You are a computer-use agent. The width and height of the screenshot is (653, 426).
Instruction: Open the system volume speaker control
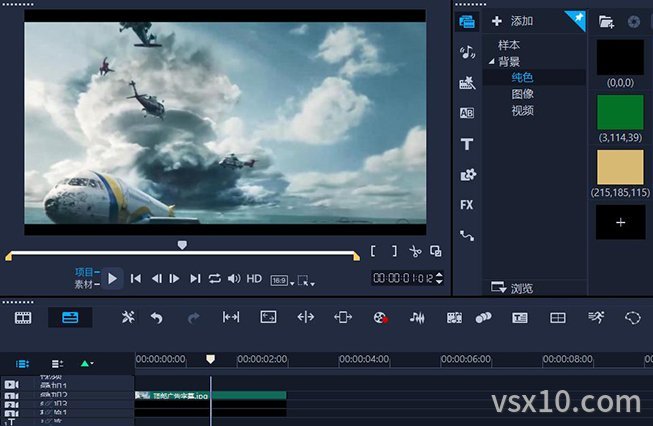(x=234, y=279)
